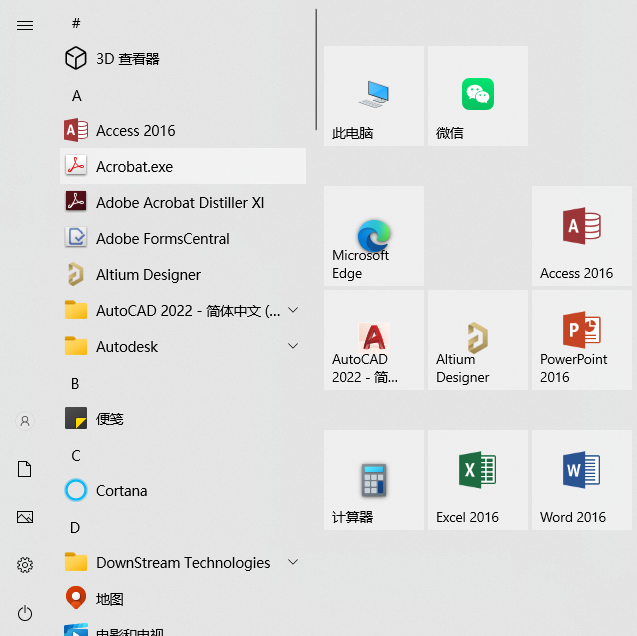Open the Excel 2016 tile
This screenshot has height=636, width=637.
tap(478, 480)
